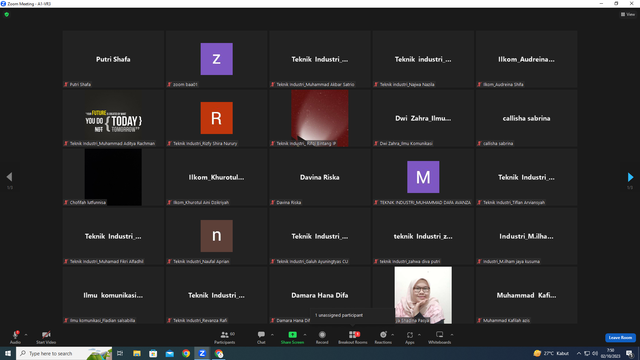This screenshot has width=640, height=360.
Task: Open the audio options arrow next to Audio
Action: click(26, 335)
